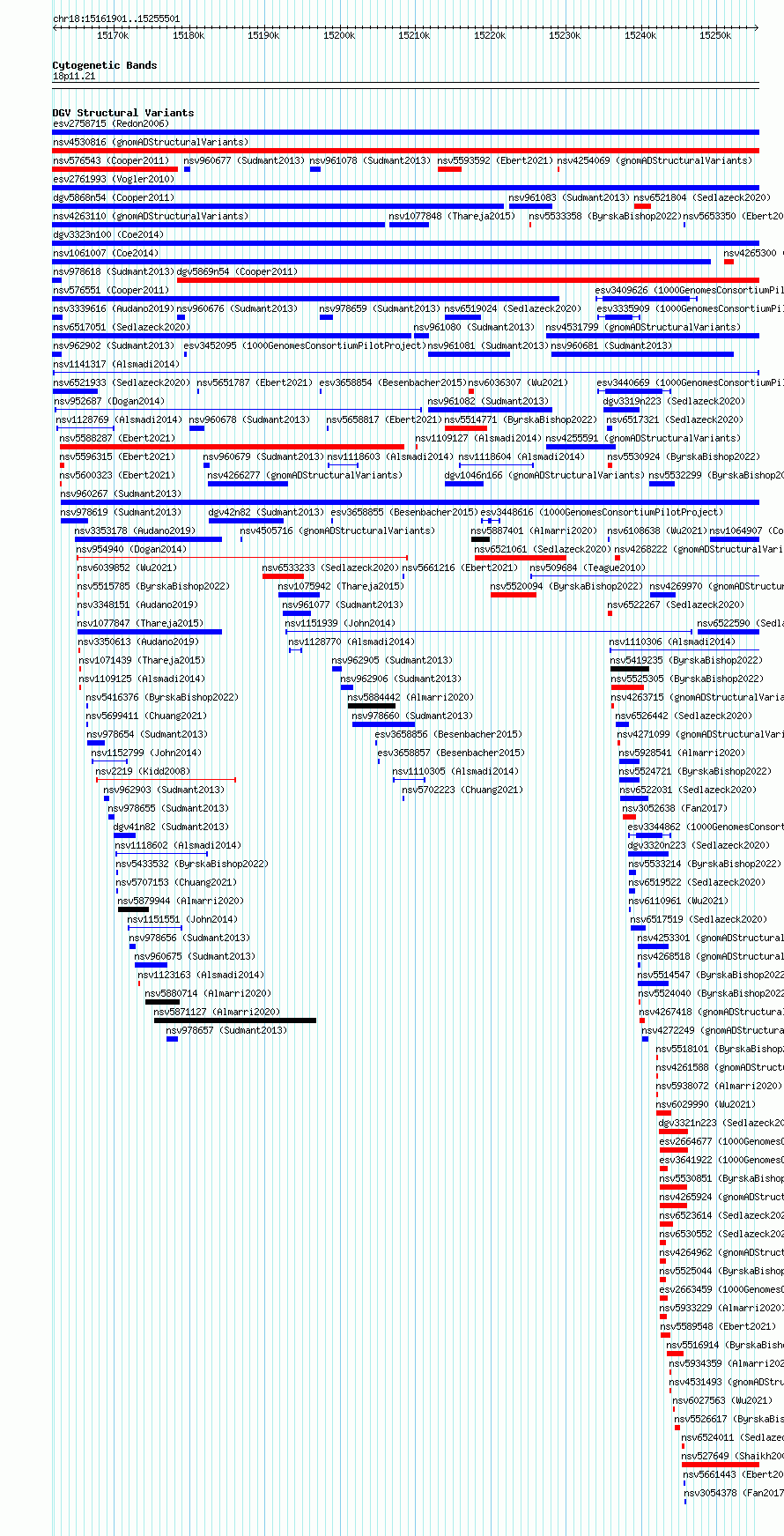Click variant nsv3339616 (Audano2019)

(x=114, y=308)
